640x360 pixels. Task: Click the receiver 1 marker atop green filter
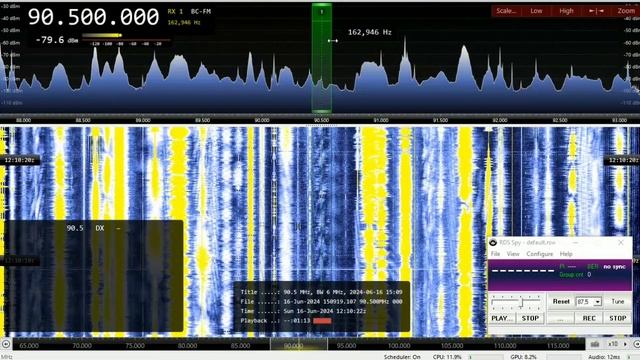coord(321,11)
